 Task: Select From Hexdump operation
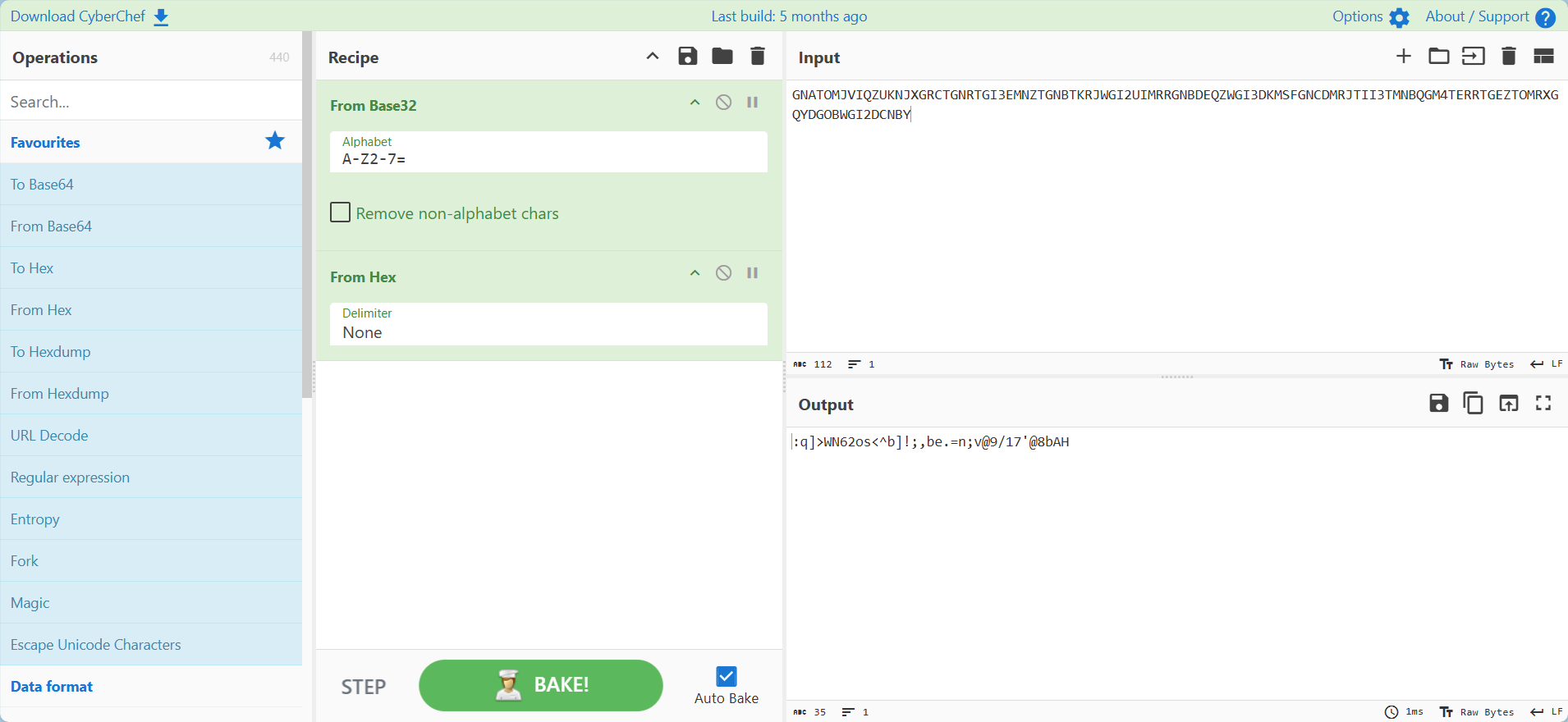(x=151, y=393)
